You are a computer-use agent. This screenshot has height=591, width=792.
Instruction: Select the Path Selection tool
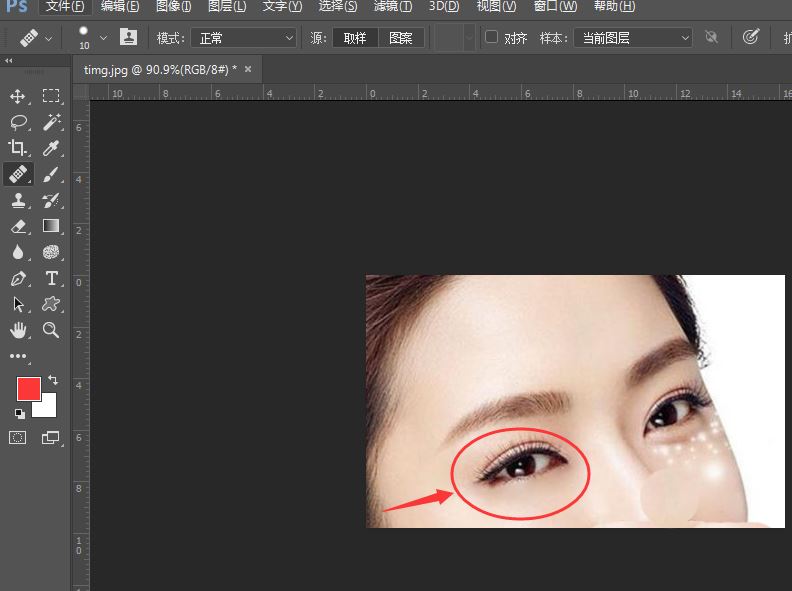point(18,304)
